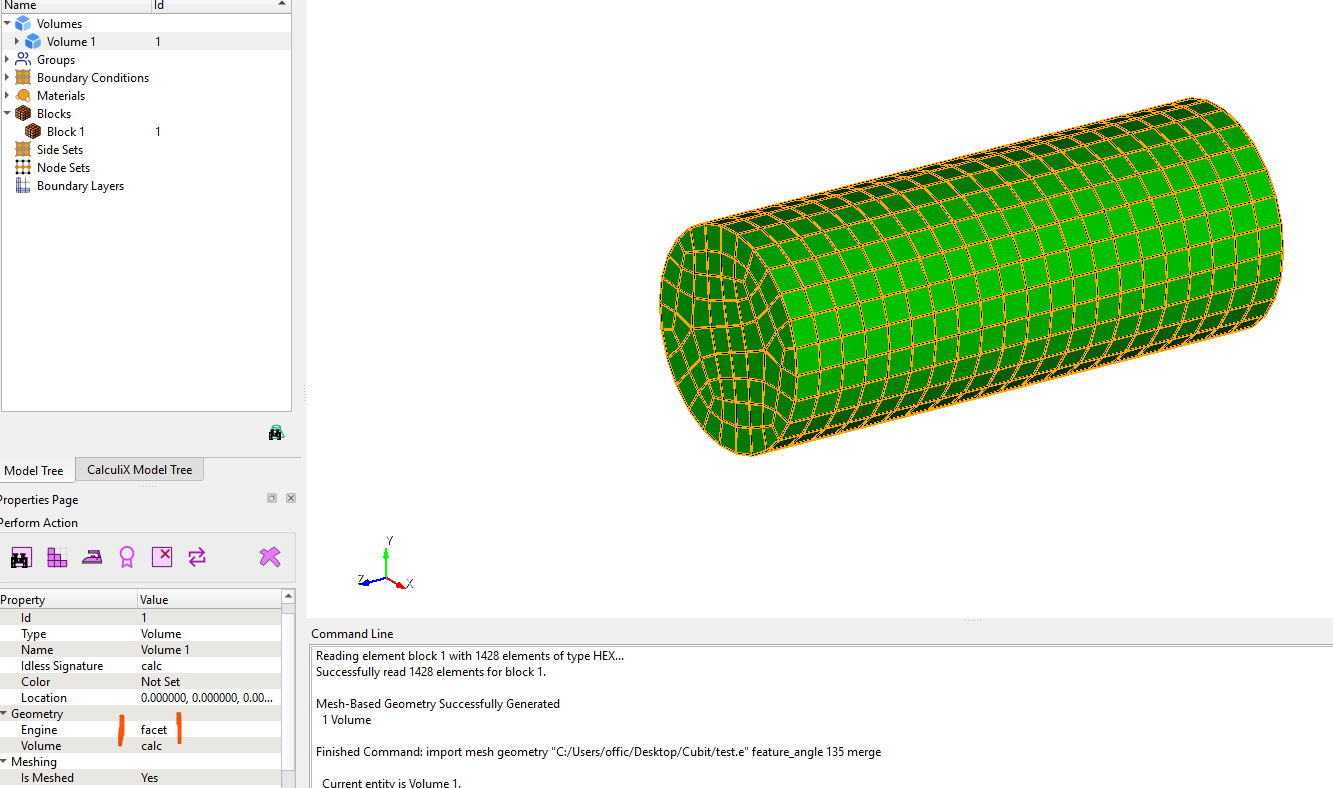Screen dimensions: 1333x788
Task: Click the purple iron smooth icon
Action: click(x=92, y=557)
